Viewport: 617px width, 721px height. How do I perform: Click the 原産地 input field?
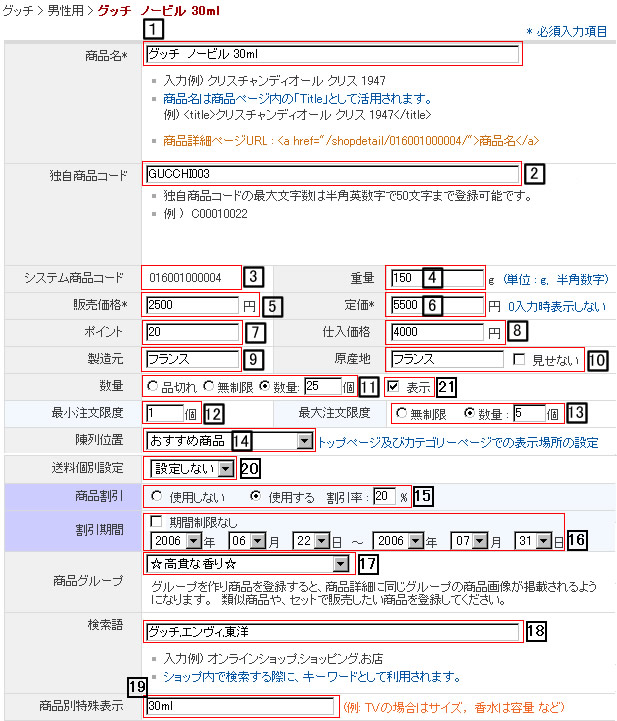click(x=447, y=359)
